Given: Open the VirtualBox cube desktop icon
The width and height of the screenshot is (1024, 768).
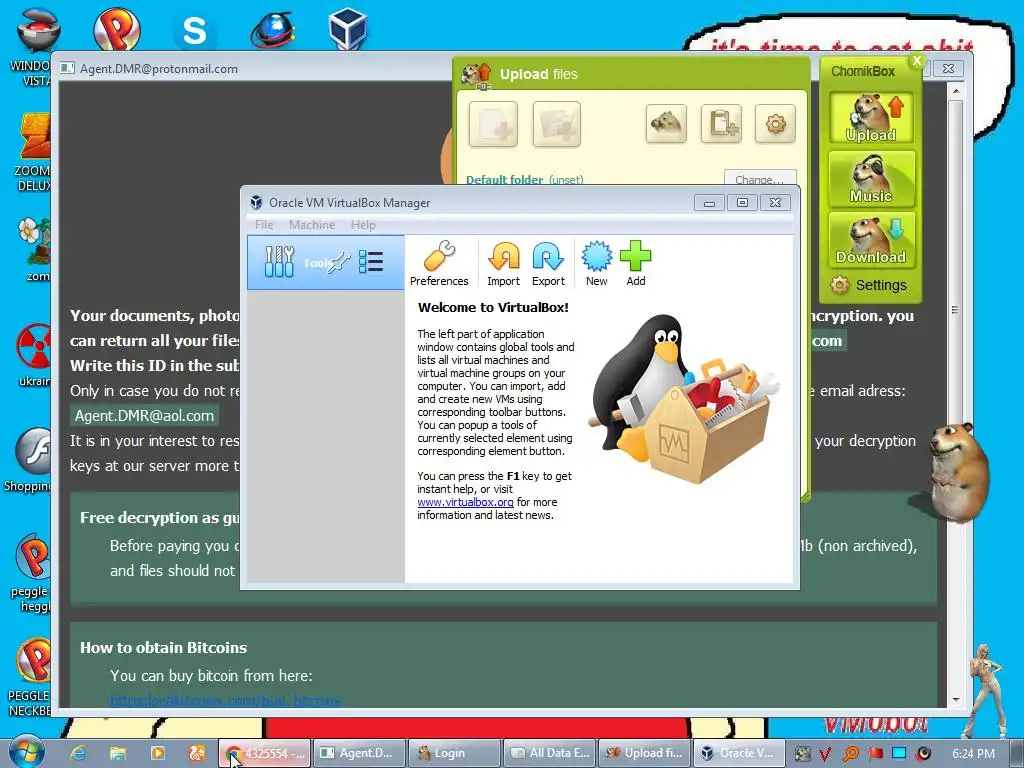Looking at the screenshot, I should (x=348, y=29).
